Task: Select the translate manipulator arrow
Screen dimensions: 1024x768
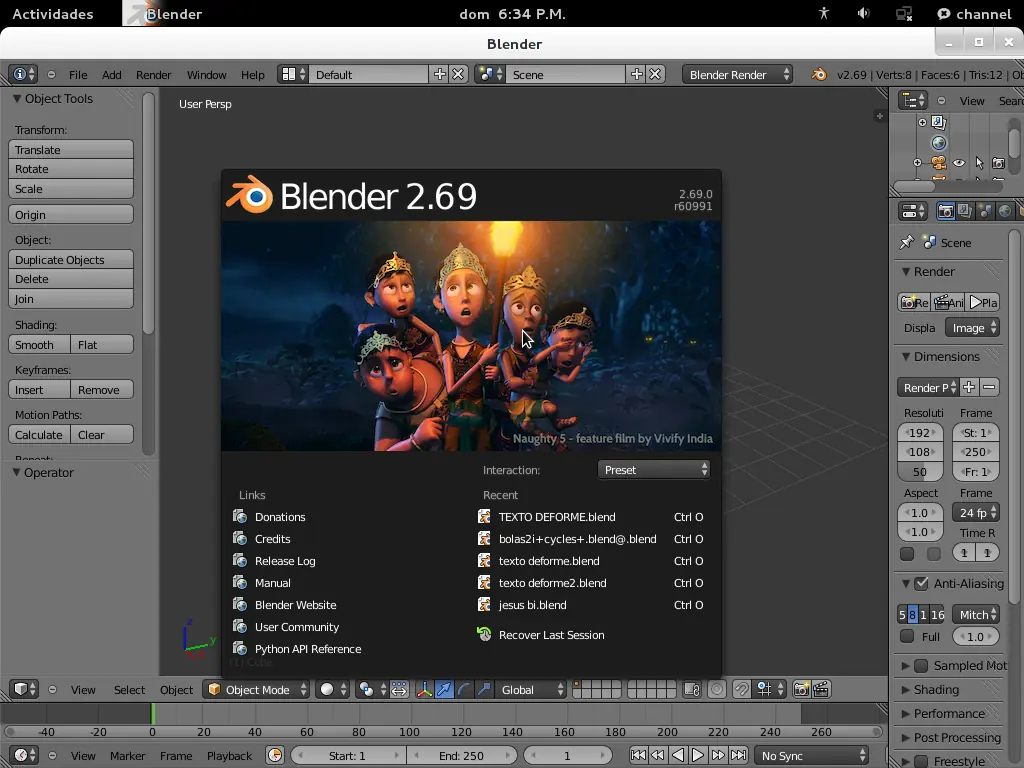Action: (444, 690)
